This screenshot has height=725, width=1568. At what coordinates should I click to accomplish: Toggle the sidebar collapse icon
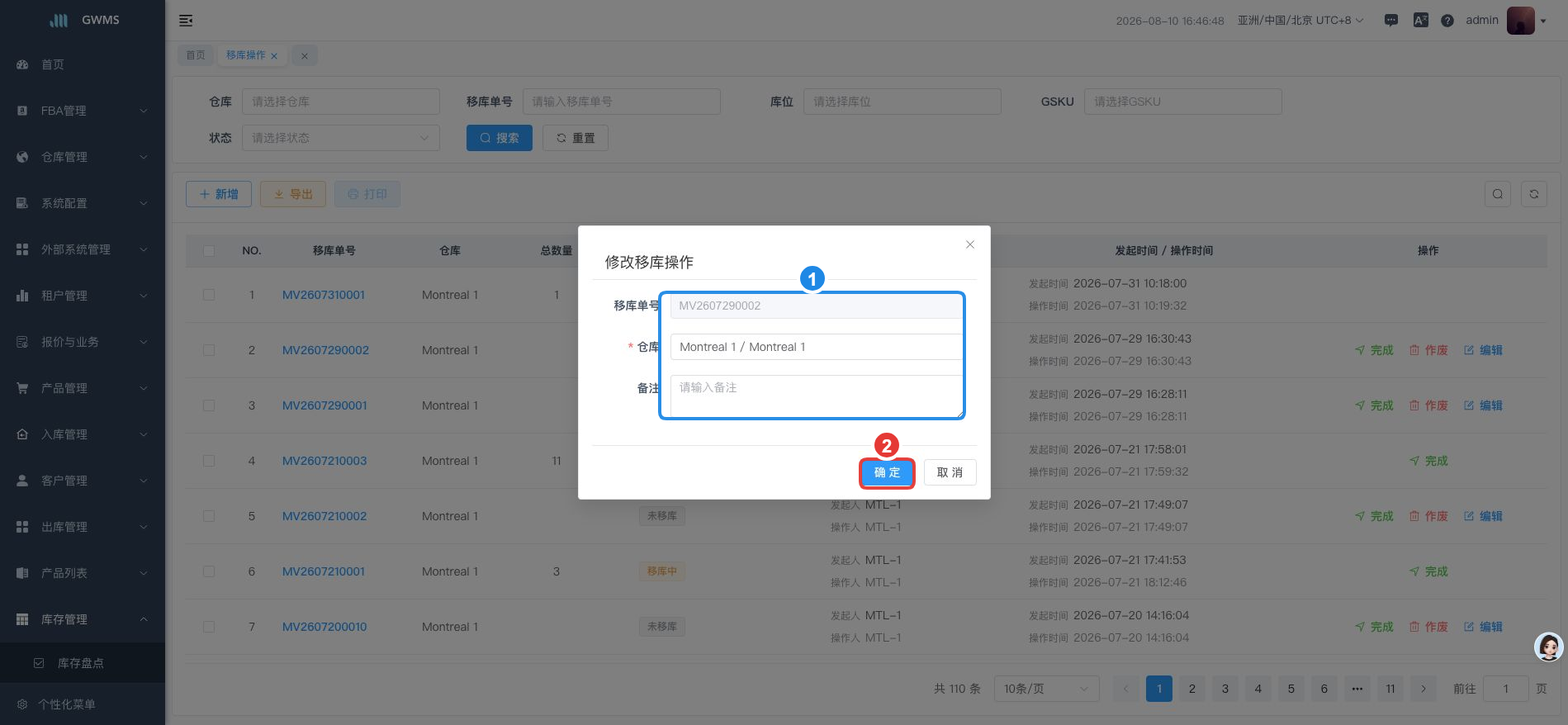(x=186, y=21)
